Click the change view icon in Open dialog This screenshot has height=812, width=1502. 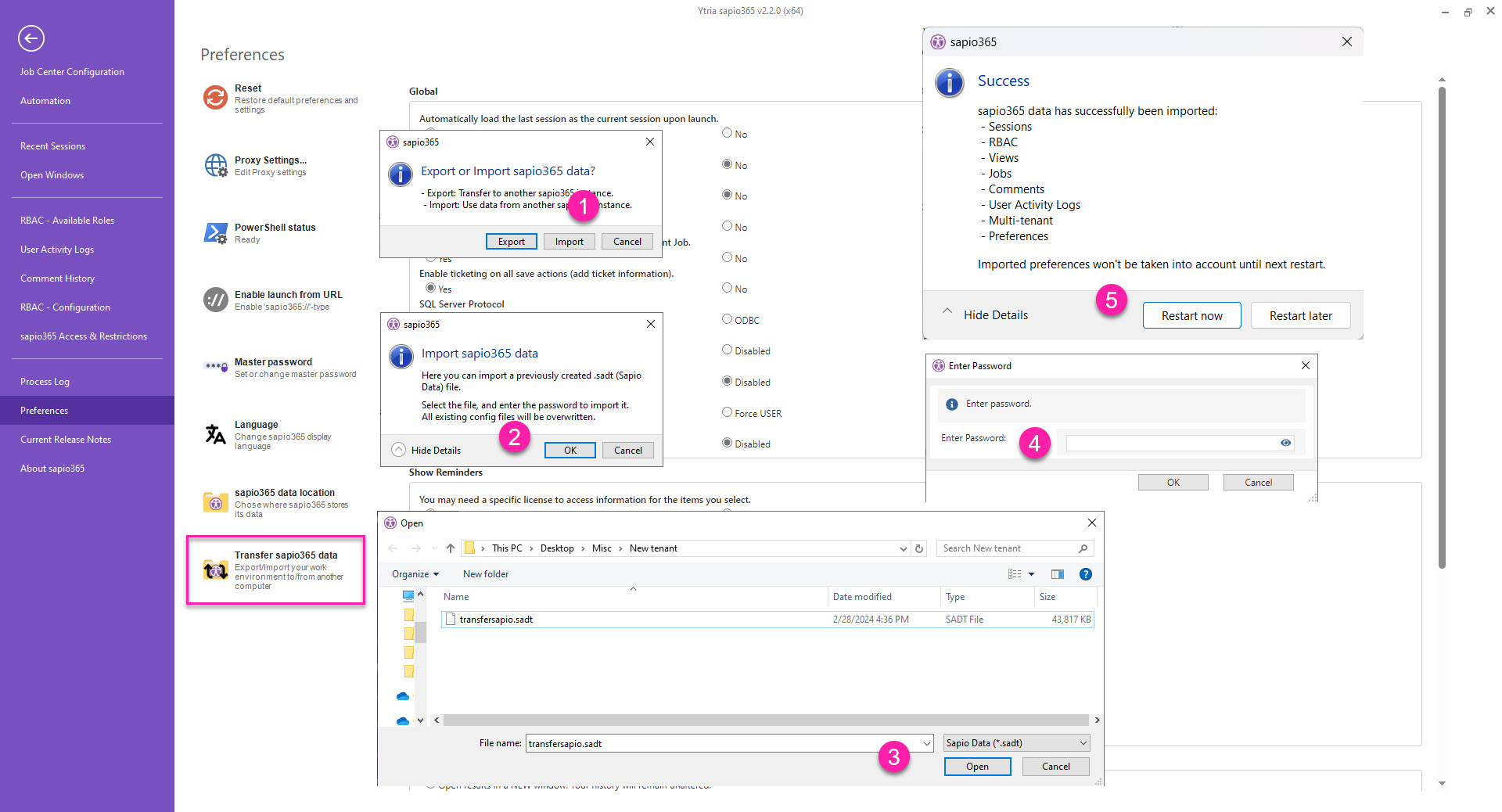tap(1015, 574)
